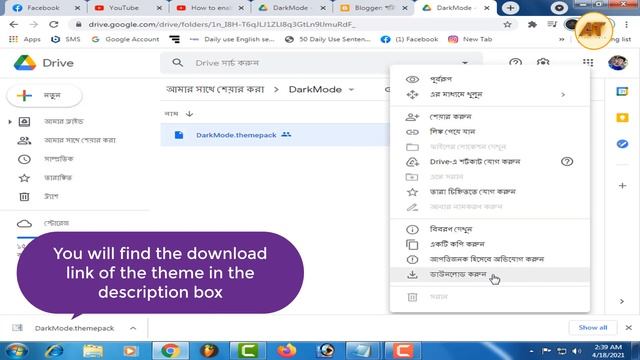Screen dimensions: 640x360
Task: Click the New (plus) button in Drive
Action: pos(44,96)
